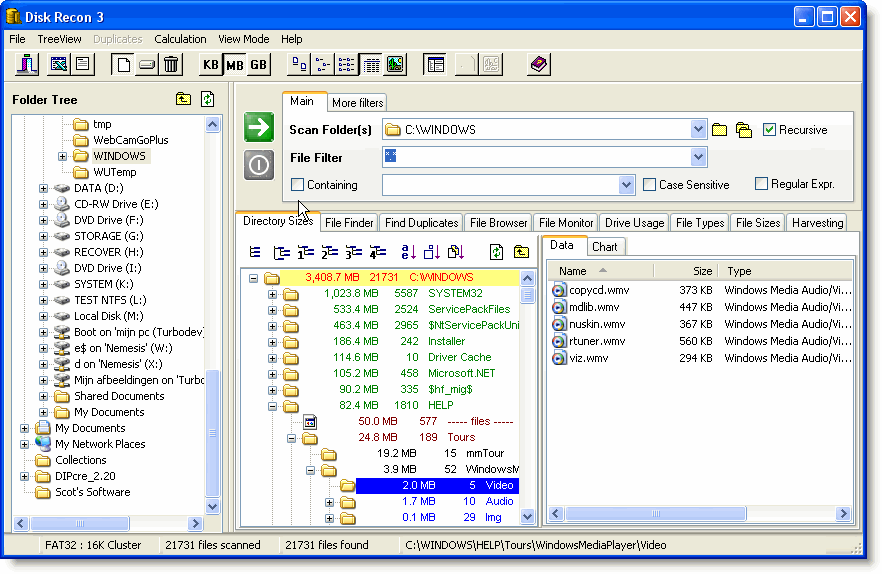Click the Folder Tree vertical scrollbar down arrow
This screenshot has width=882, height=574.
pos(212,506)
